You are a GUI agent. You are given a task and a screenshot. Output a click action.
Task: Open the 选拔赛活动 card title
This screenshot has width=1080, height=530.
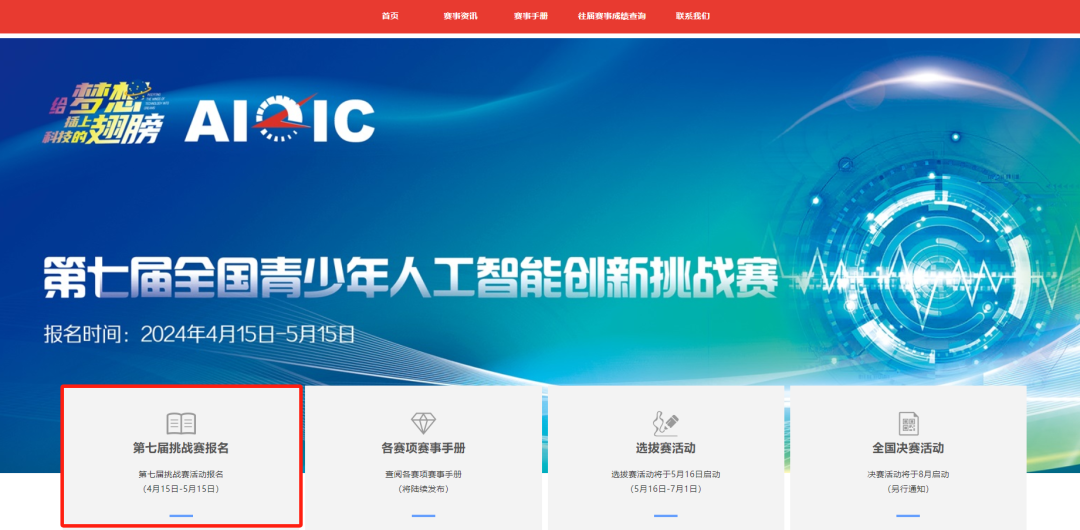point(665,448)
